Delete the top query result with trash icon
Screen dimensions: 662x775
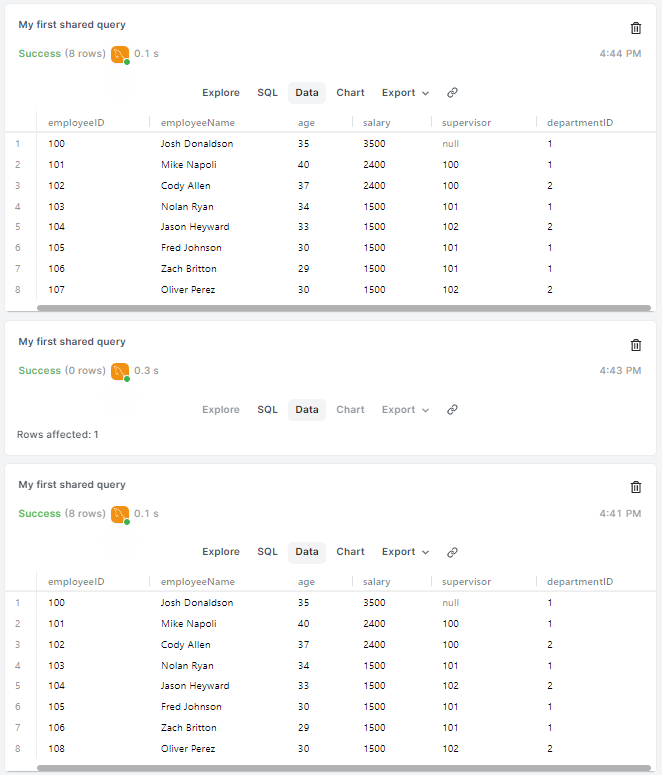pyautogui.click(x=636, y=29)
